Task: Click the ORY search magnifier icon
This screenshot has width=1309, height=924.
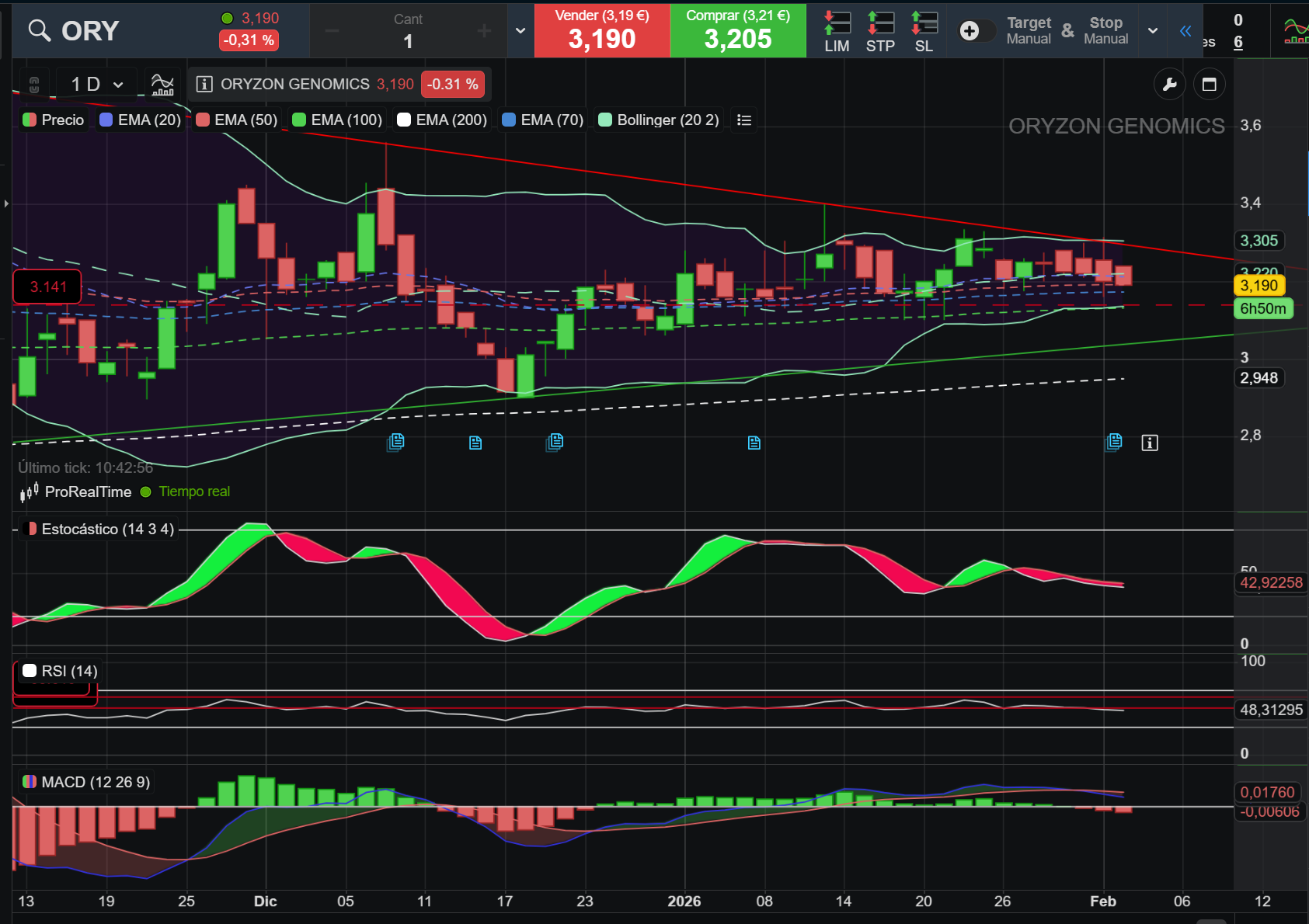Action: pos(39,30)
